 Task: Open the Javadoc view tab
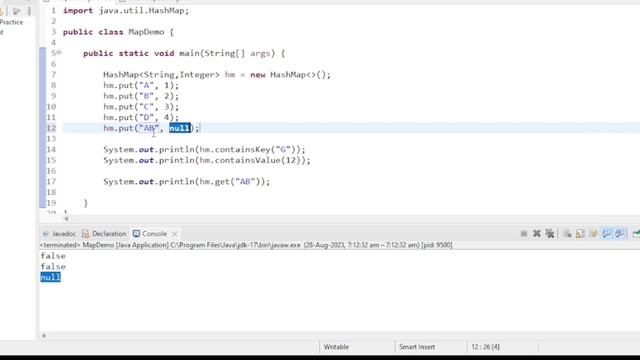pos(60,233)
